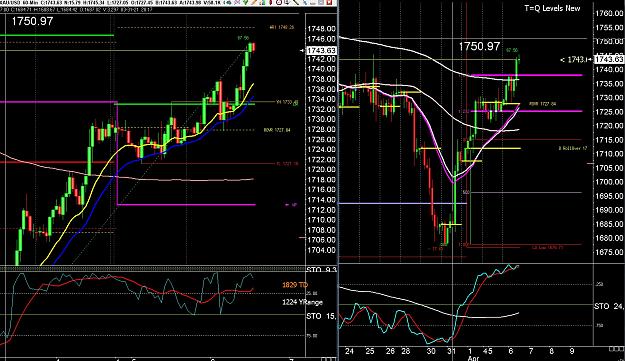Click 1725.00 on the right price axis
The height and width of the screenshot is (361, 625).
(609, 112)
